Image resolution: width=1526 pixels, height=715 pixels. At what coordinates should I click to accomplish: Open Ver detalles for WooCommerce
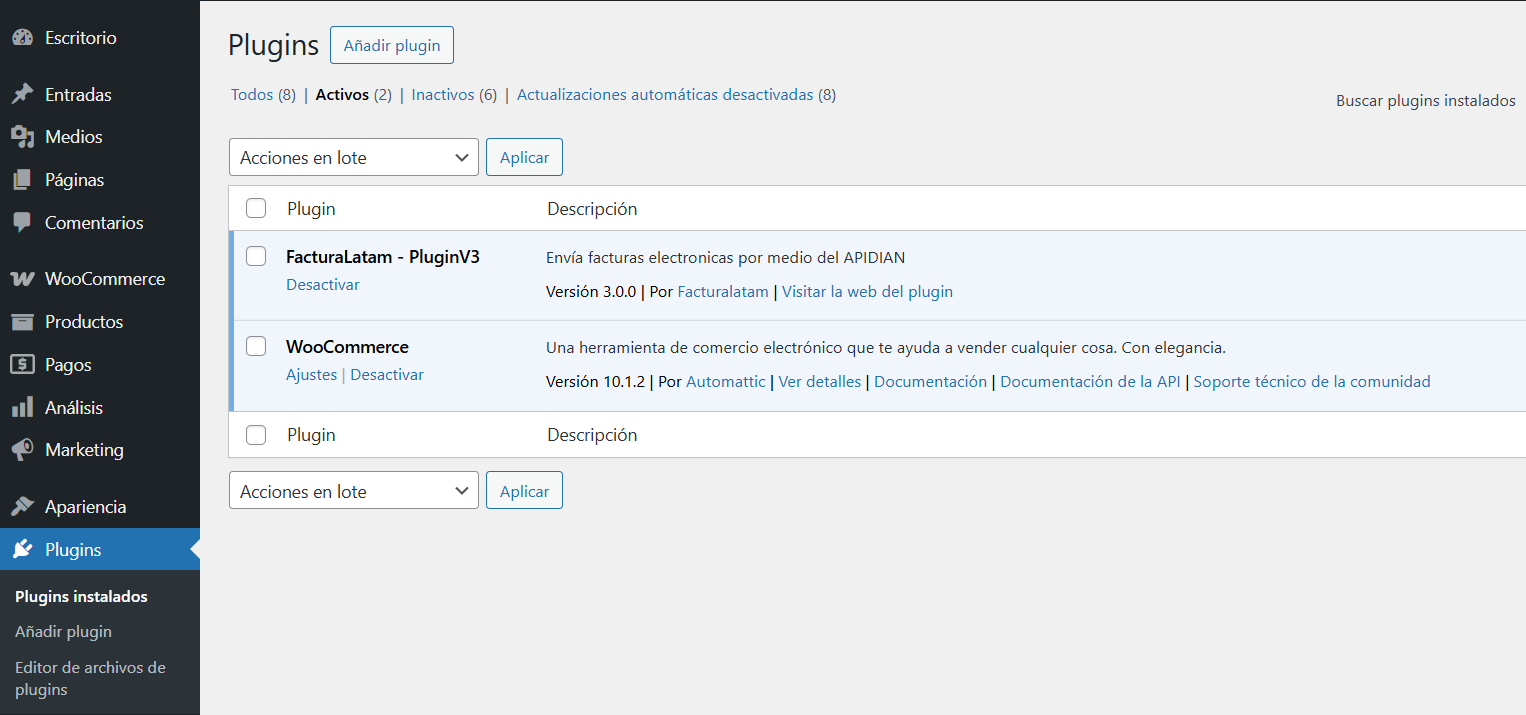820,382
